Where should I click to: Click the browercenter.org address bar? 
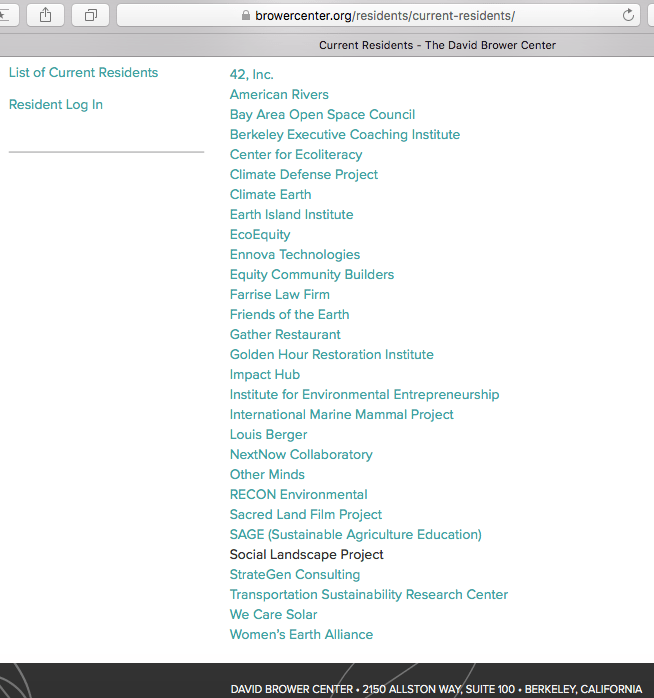point(385,16)
